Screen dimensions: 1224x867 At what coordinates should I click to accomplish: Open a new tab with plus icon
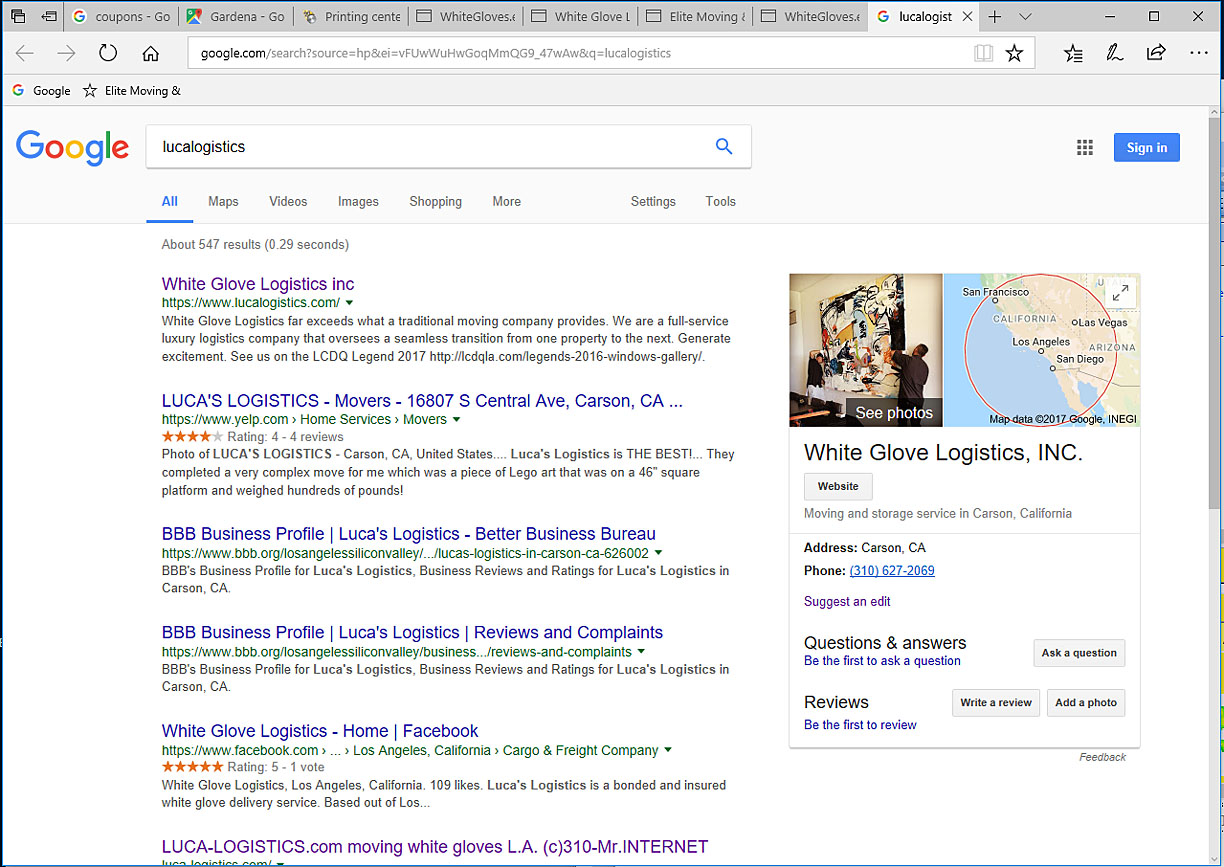(x=994, y=17)
